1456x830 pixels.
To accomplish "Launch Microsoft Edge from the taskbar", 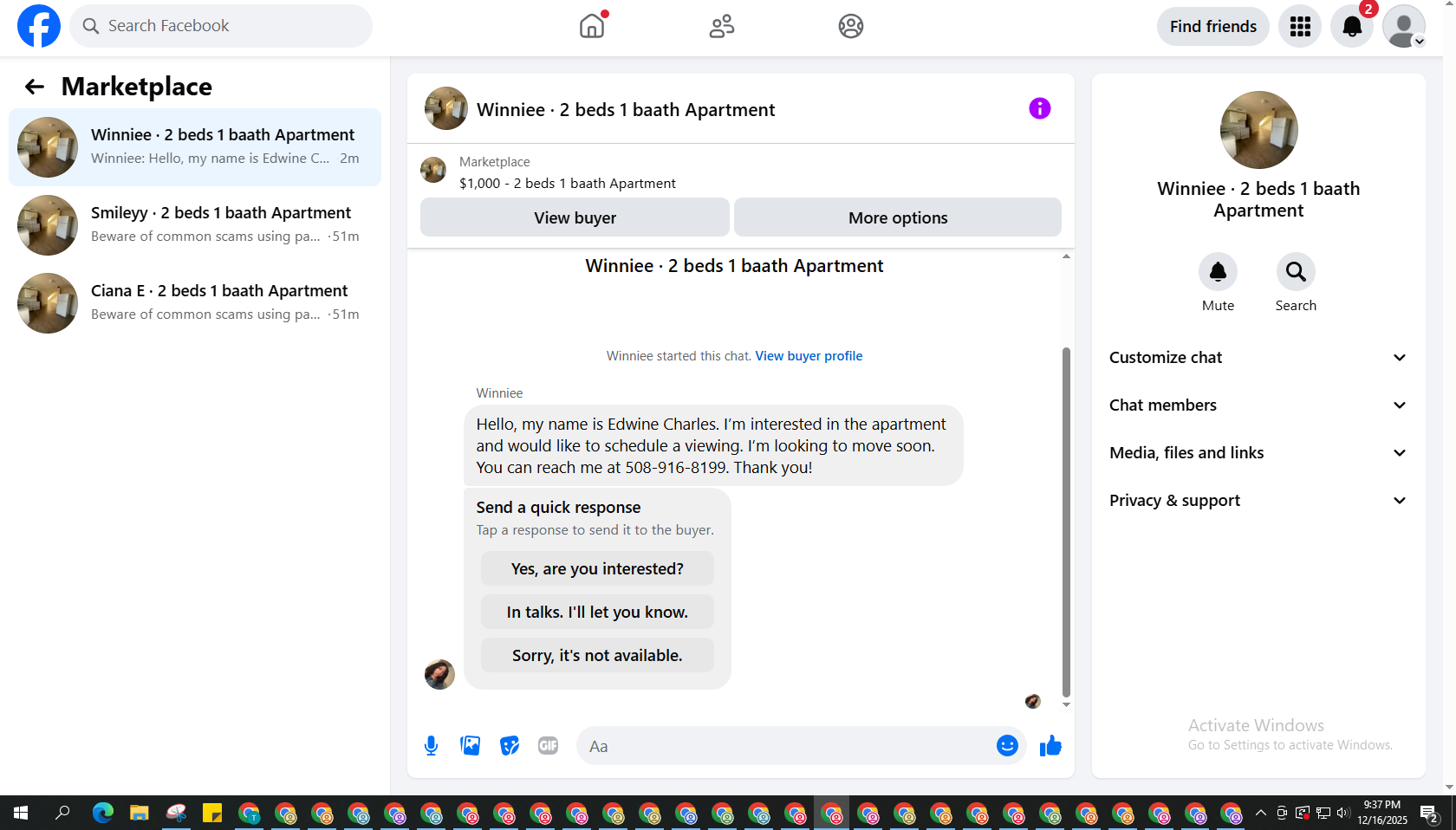I will (x=103, y=813).
